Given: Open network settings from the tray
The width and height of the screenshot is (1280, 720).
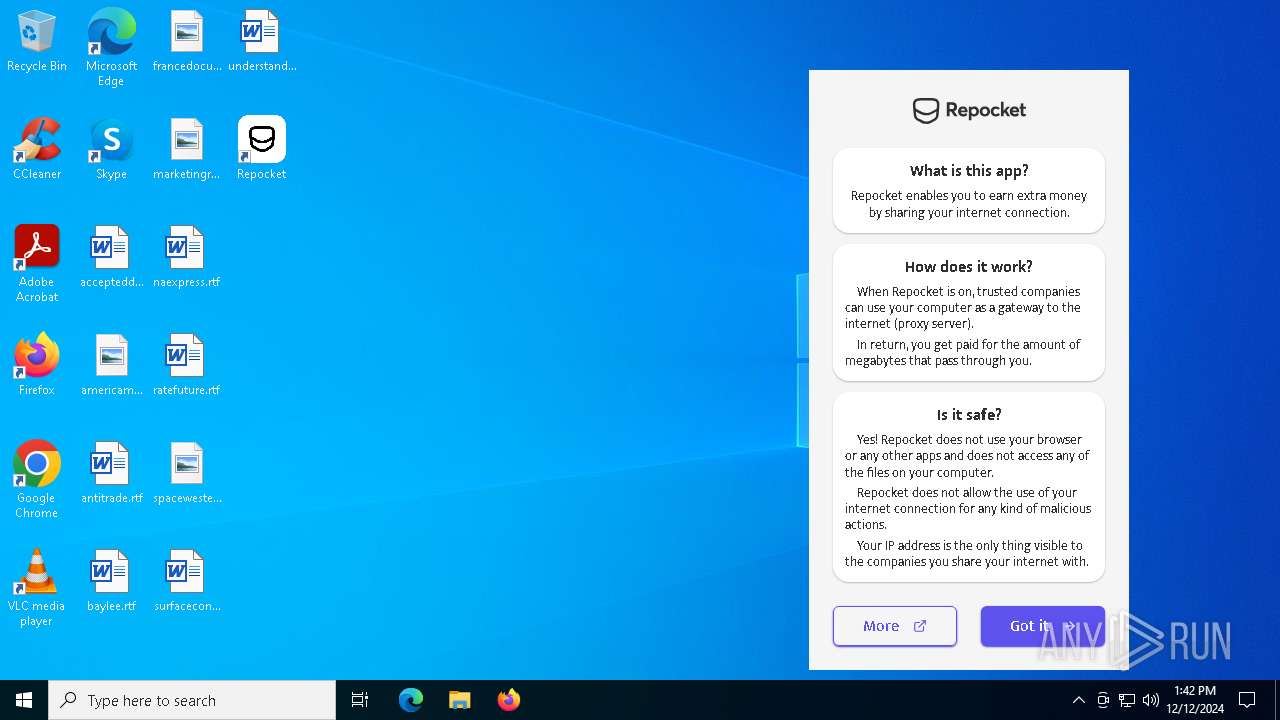Looking at the screenshot, I should (x=1127, y=700).
